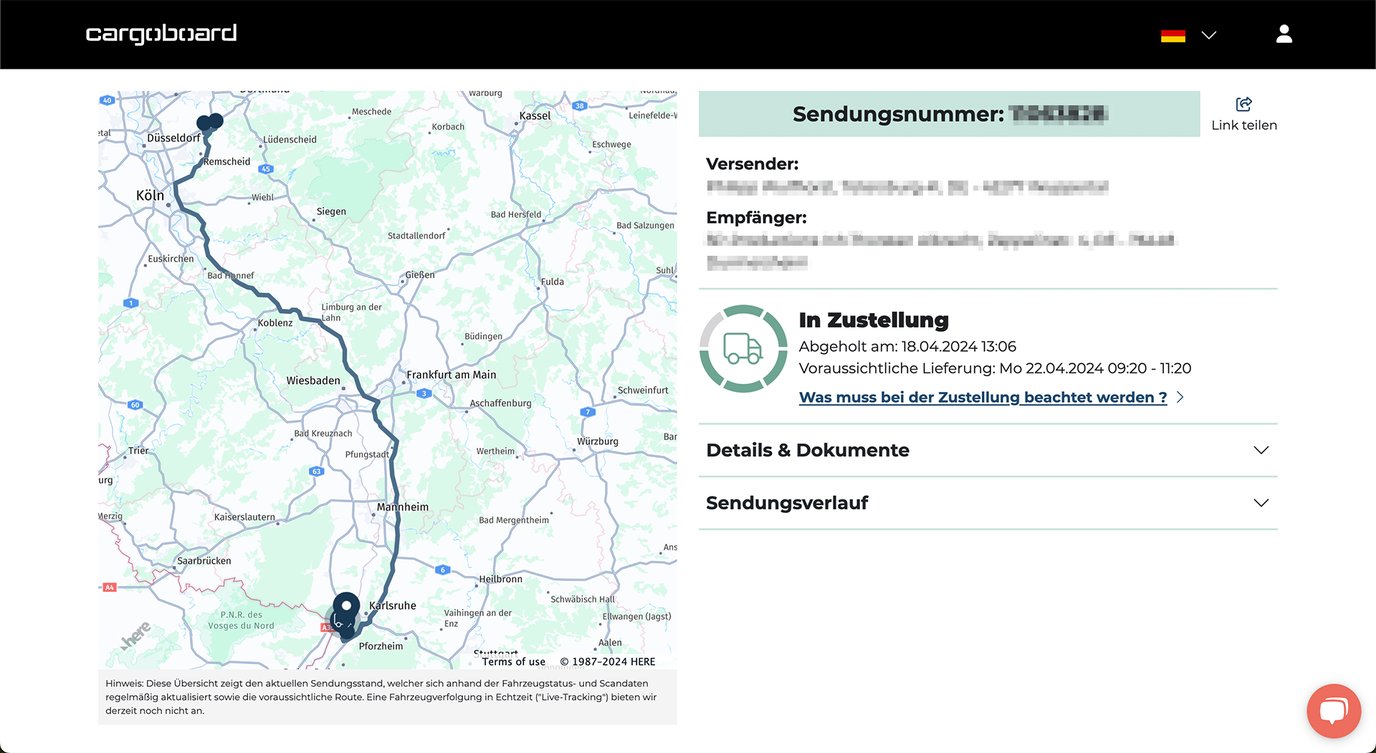Click the arrow after the Zustellung question link

click(x=1180, y=397)
